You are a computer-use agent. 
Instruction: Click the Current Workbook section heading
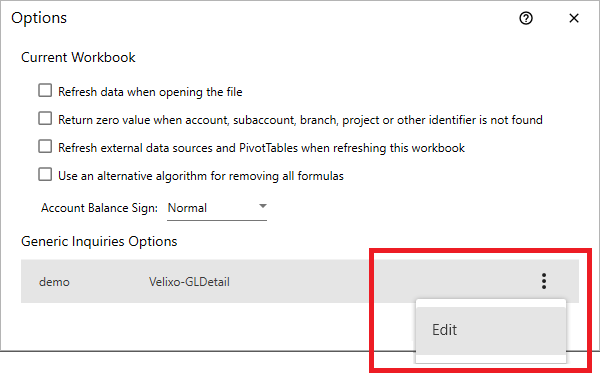[78, 57]
